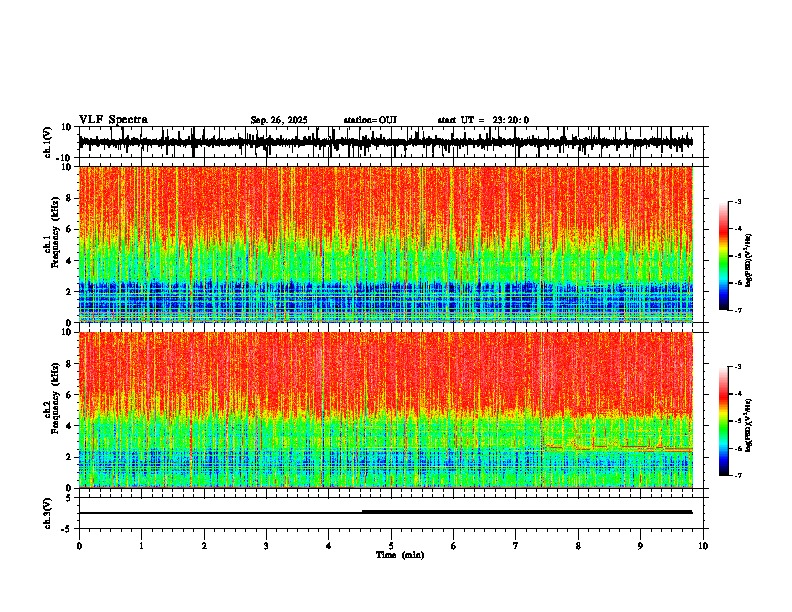Click the narrowband line near 2.5 kHz in ch.2

tap(619, 448)
